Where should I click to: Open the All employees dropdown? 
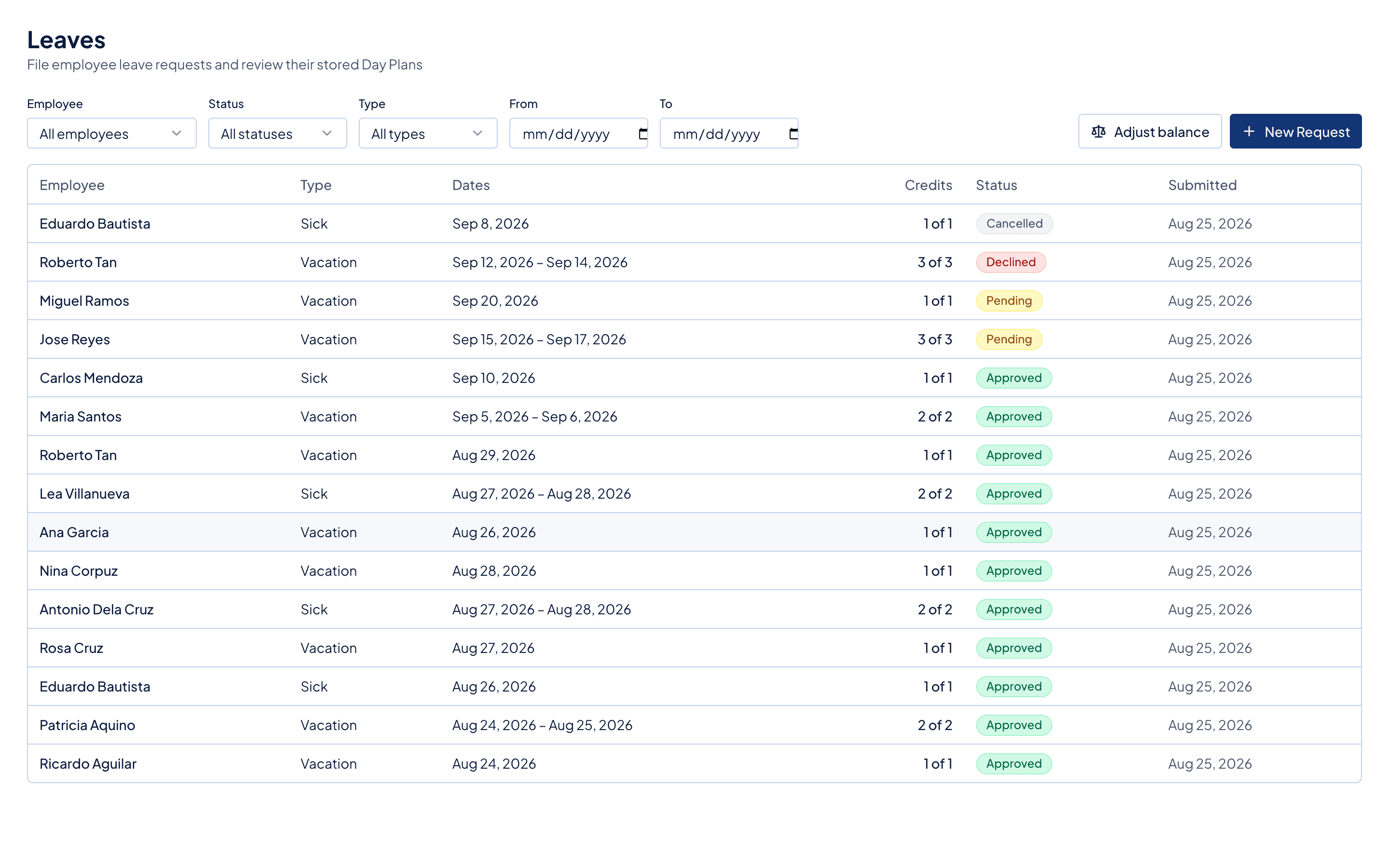112,134
